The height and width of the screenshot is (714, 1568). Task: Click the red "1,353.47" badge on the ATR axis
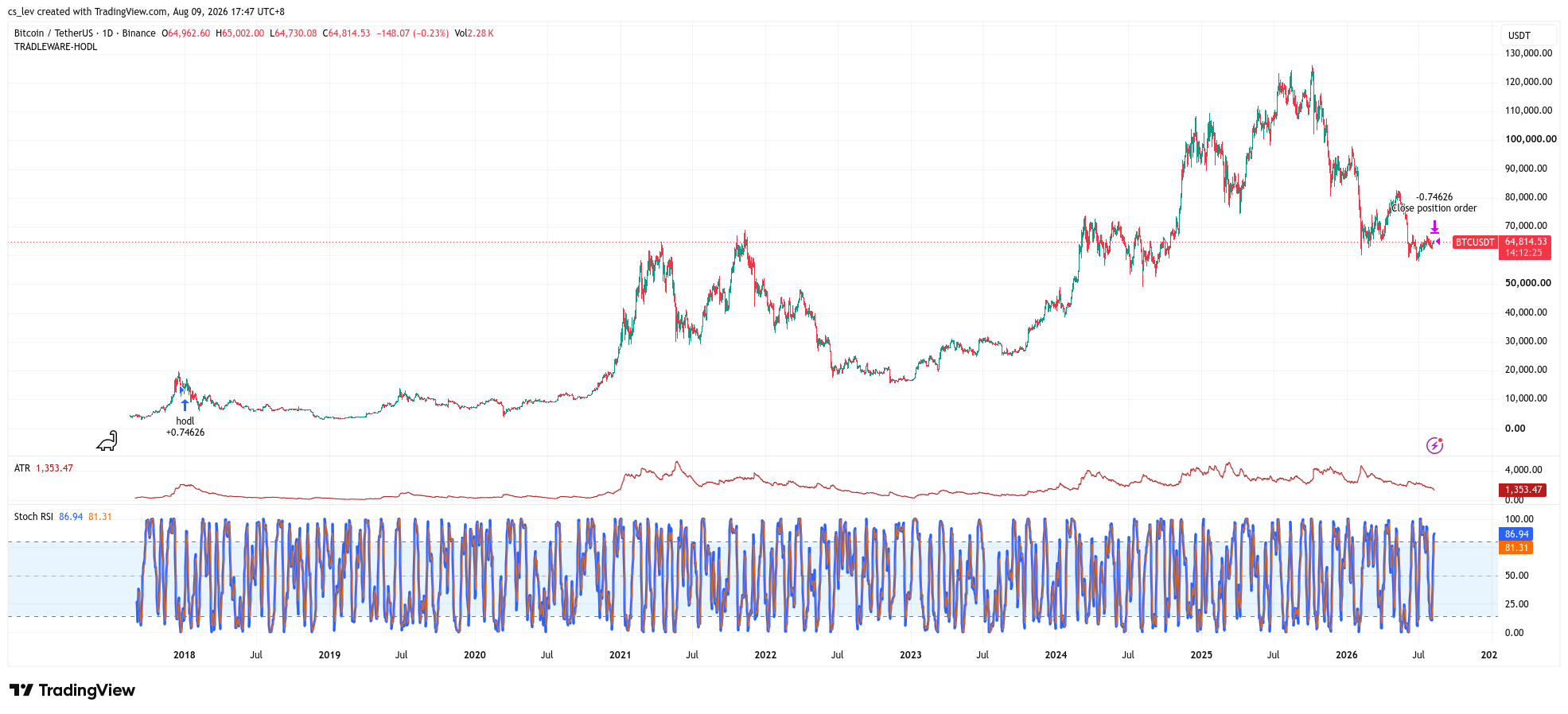(x=1523, y=490)
